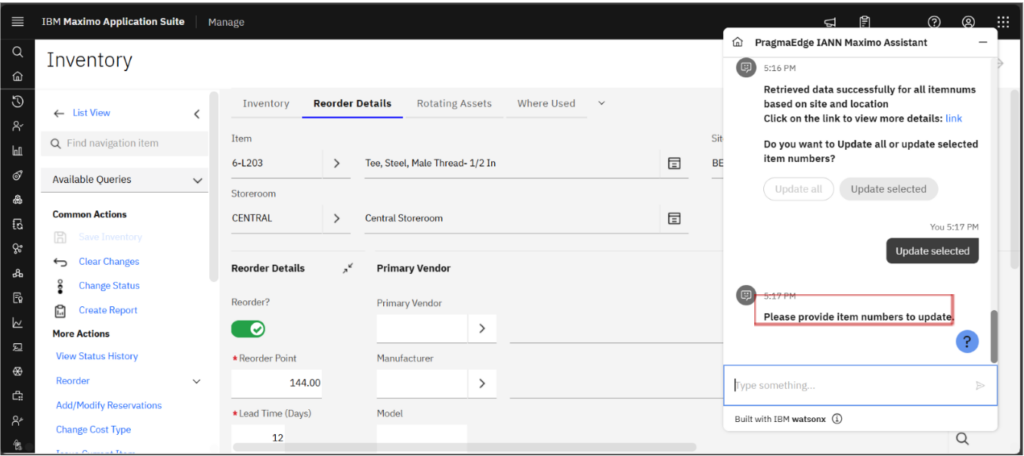
Task: Open the Manufacturer chevron menu
Action: point(482,383)
